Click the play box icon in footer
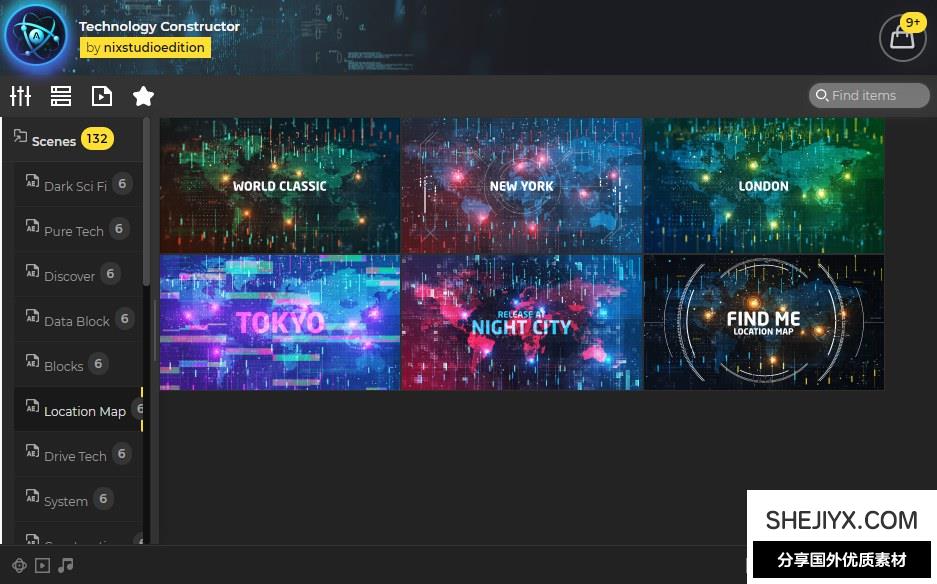This screenshot has width=937, height=584. pyautogui.click(x=42, y=565)
